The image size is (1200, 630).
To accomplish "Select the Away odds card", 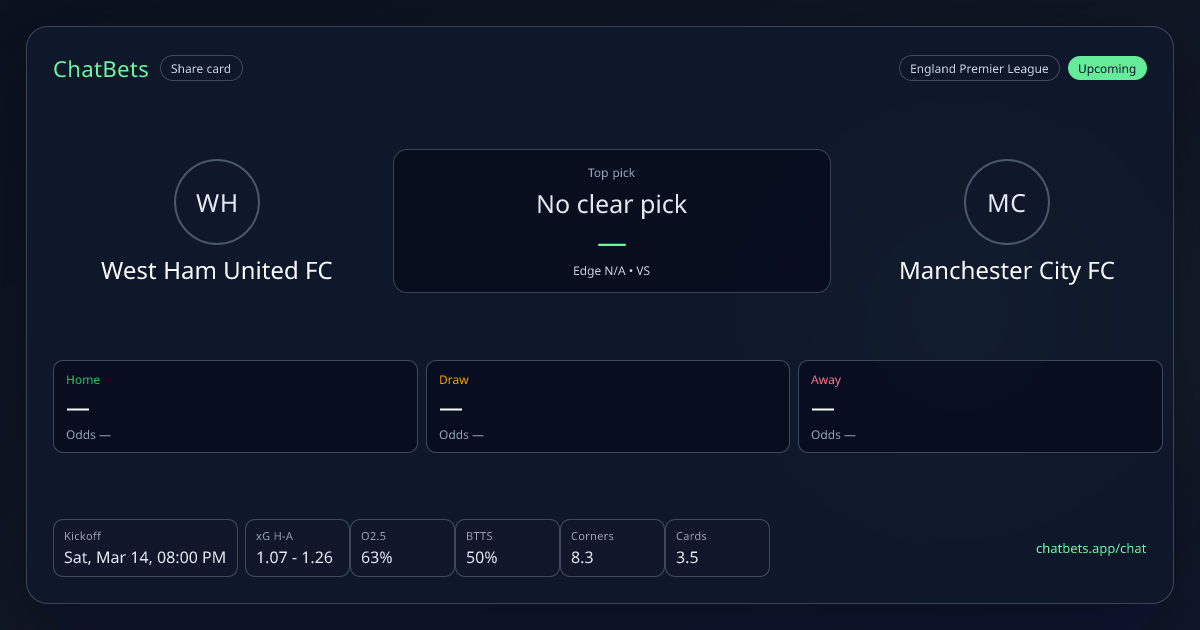I will pos(980,406).
